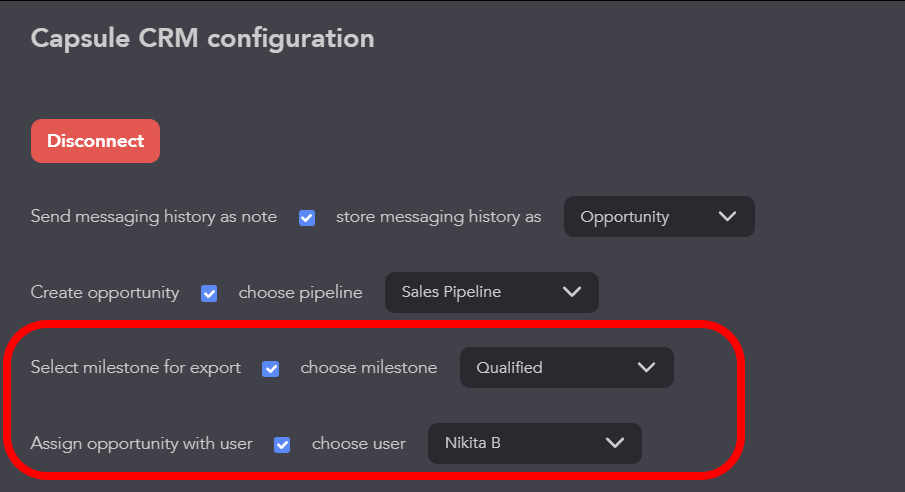Image resolution: width=905 pixels, height=492 pixels.
Task: Toggle the Send messaging history as note checkbox
Action: pyautogui.click(x=307, y=217)
